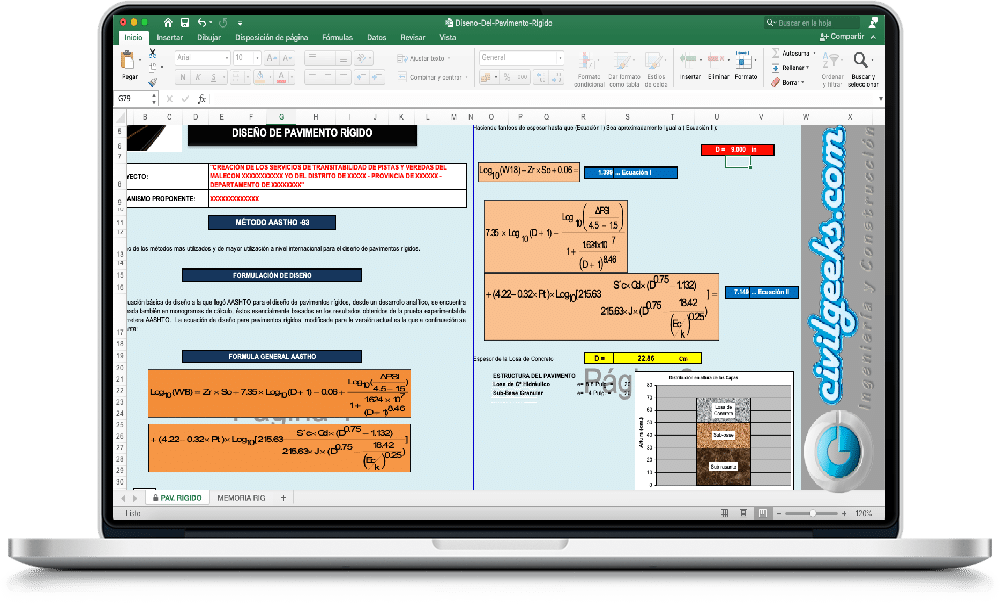The width and height of the screenshot is (1000, 604).
Task: Switch to Page Break Preview view
Action: (x=763, y=513)
